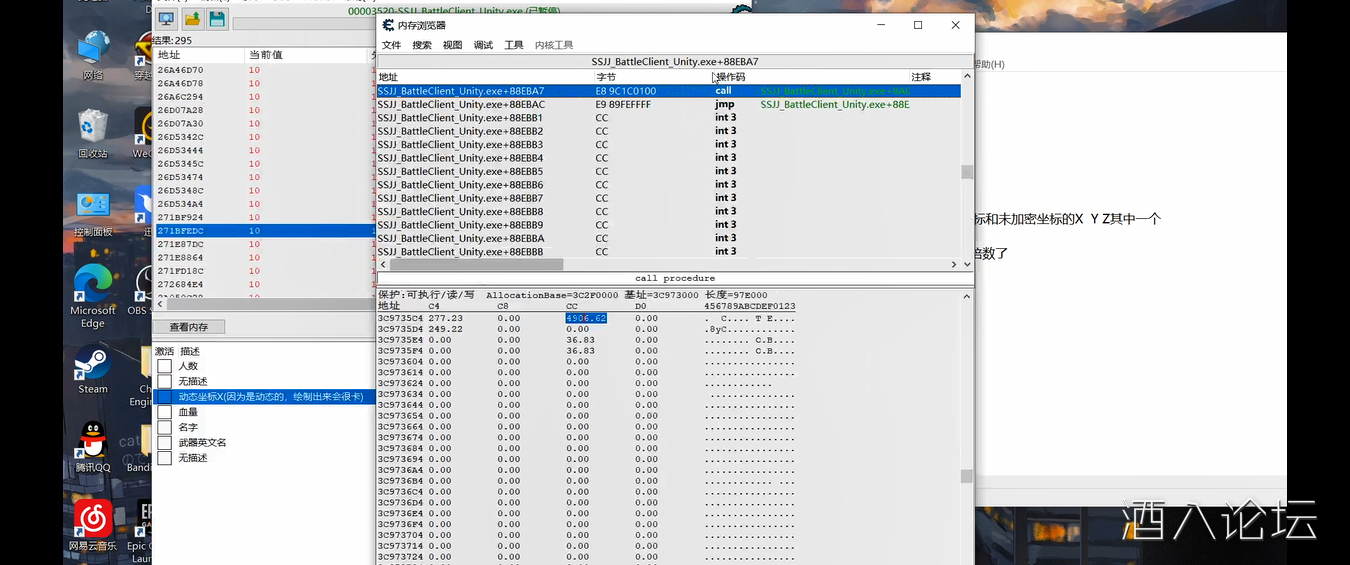Open the 控制面板 control panel icon
This screenshot has width=1350, height=565.
93,206
